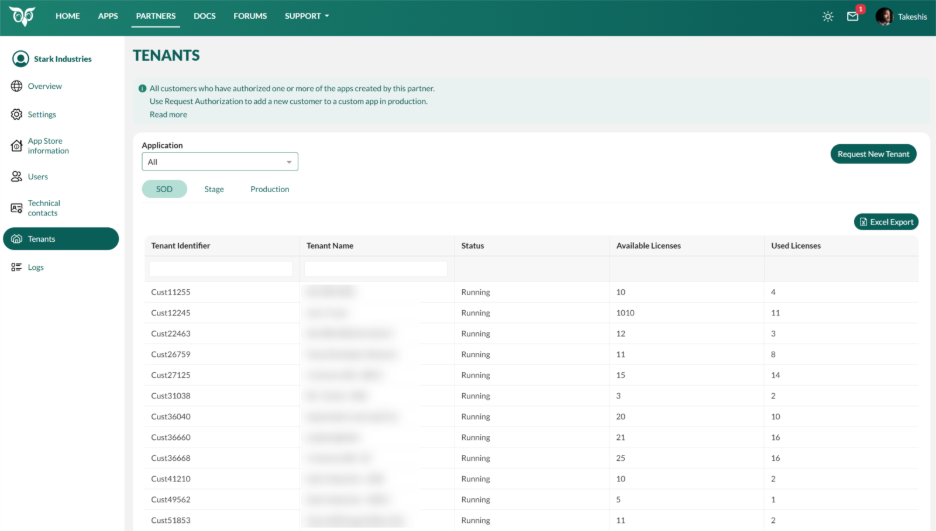The height and width of the screenshot is (531, 936).
Task: Expand the Application dropdown set to All
Action: pos(220,162)
